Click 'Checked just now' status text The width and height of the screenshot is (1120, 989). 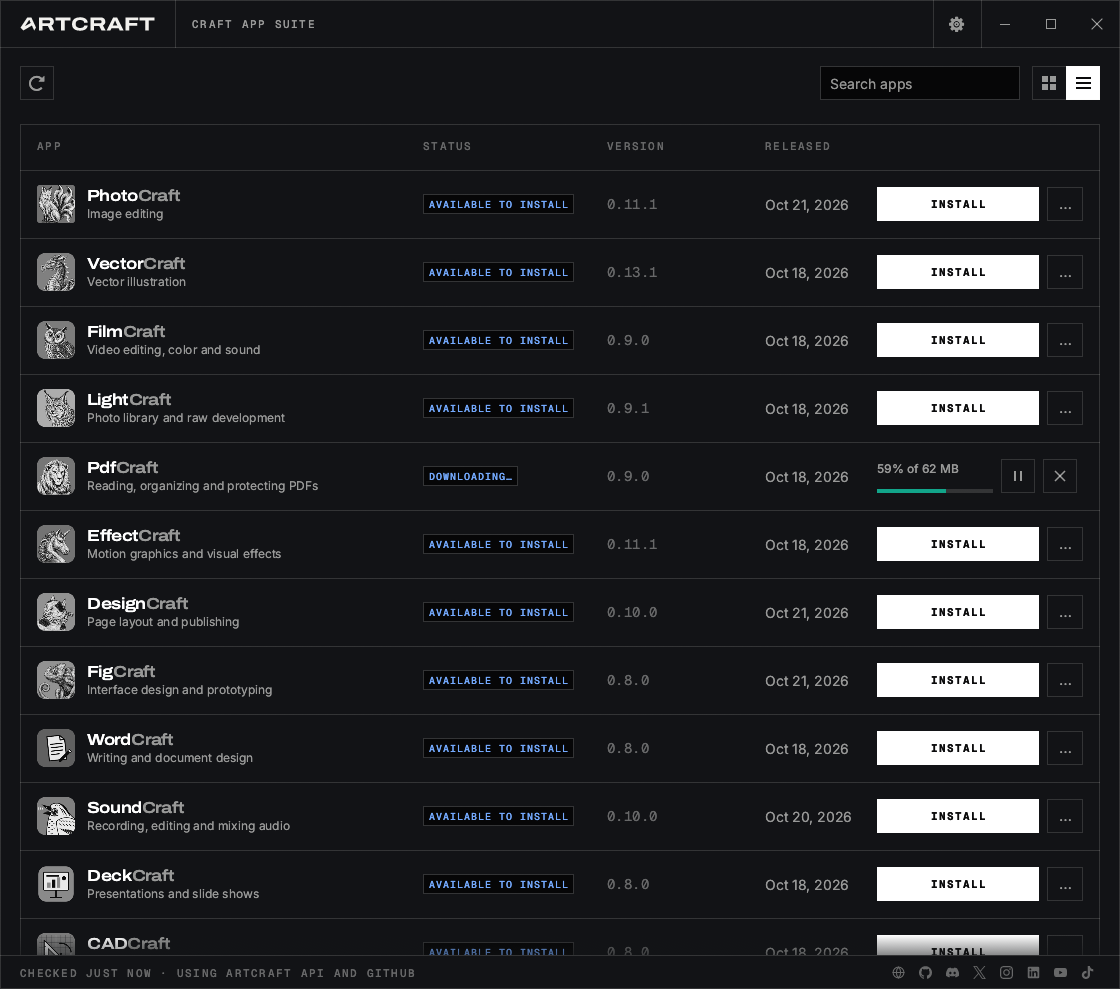86,973
